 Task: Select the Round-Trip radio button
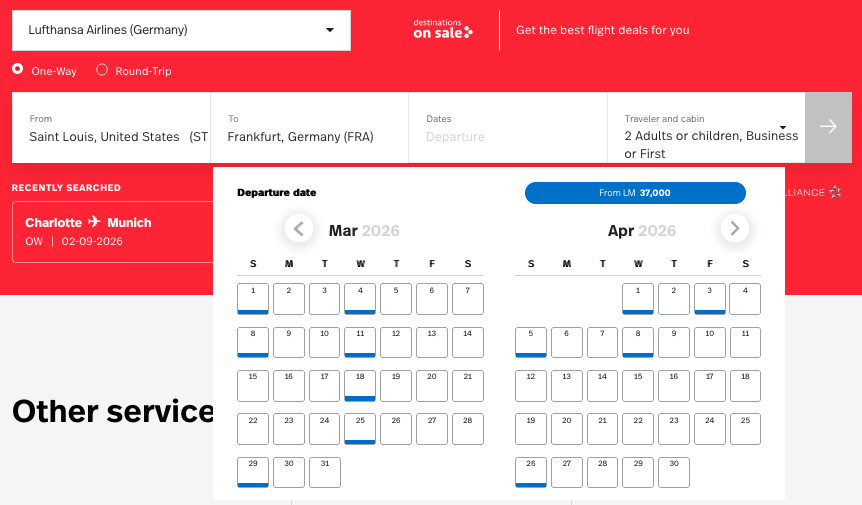(102, 70)
